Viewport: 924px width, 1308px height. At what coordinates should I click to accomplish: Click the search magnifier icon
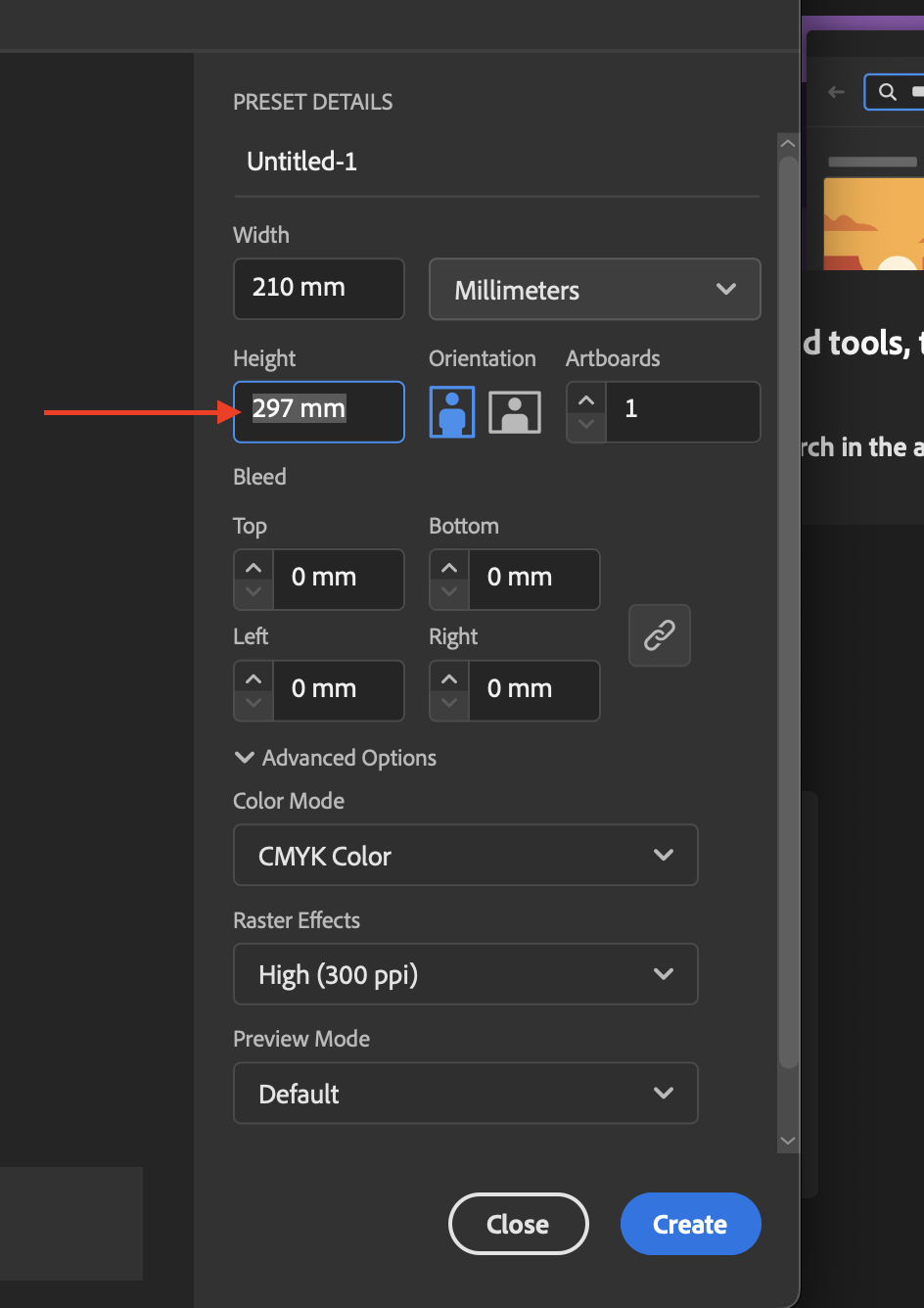click(x=889, y=91)
